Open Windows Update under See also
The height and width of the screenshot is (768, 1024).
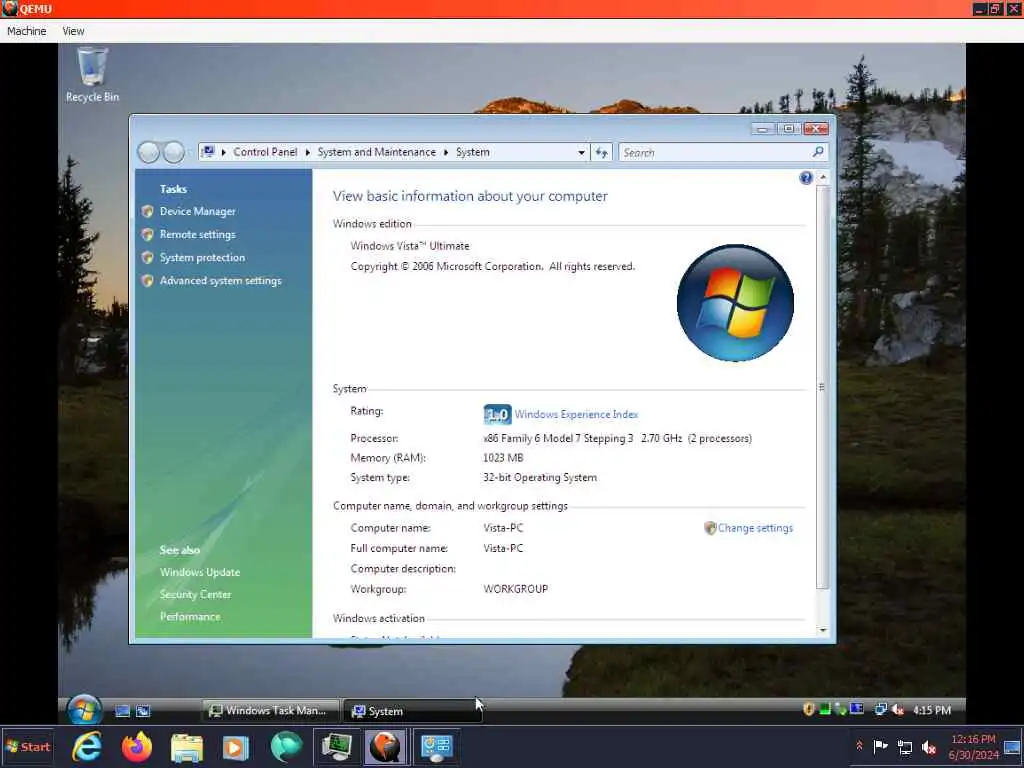(x=200, y=572)
